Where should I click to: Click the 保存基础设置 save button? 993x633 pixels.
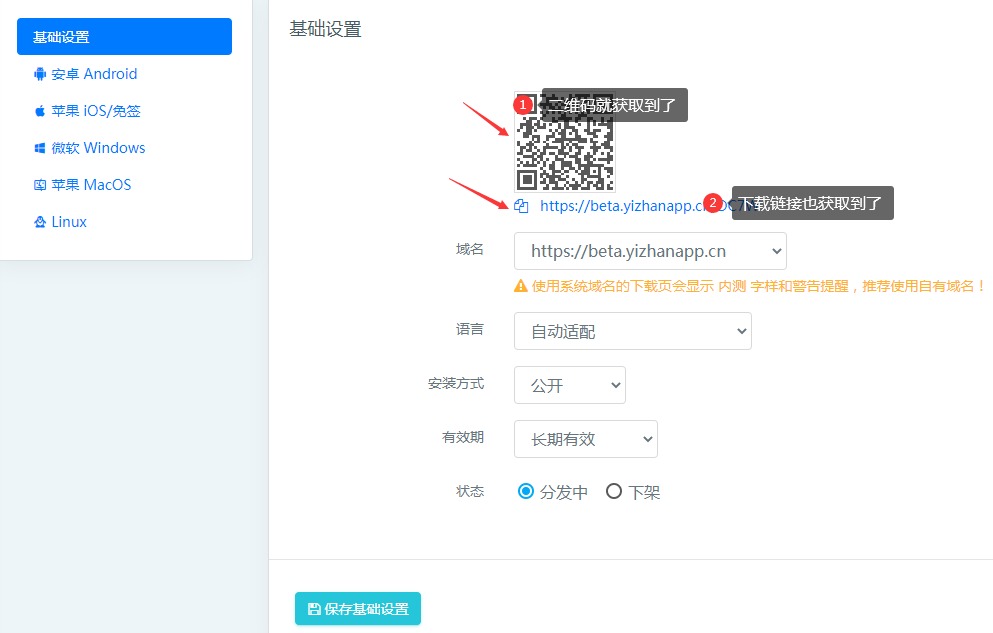(x=358, y=608)
